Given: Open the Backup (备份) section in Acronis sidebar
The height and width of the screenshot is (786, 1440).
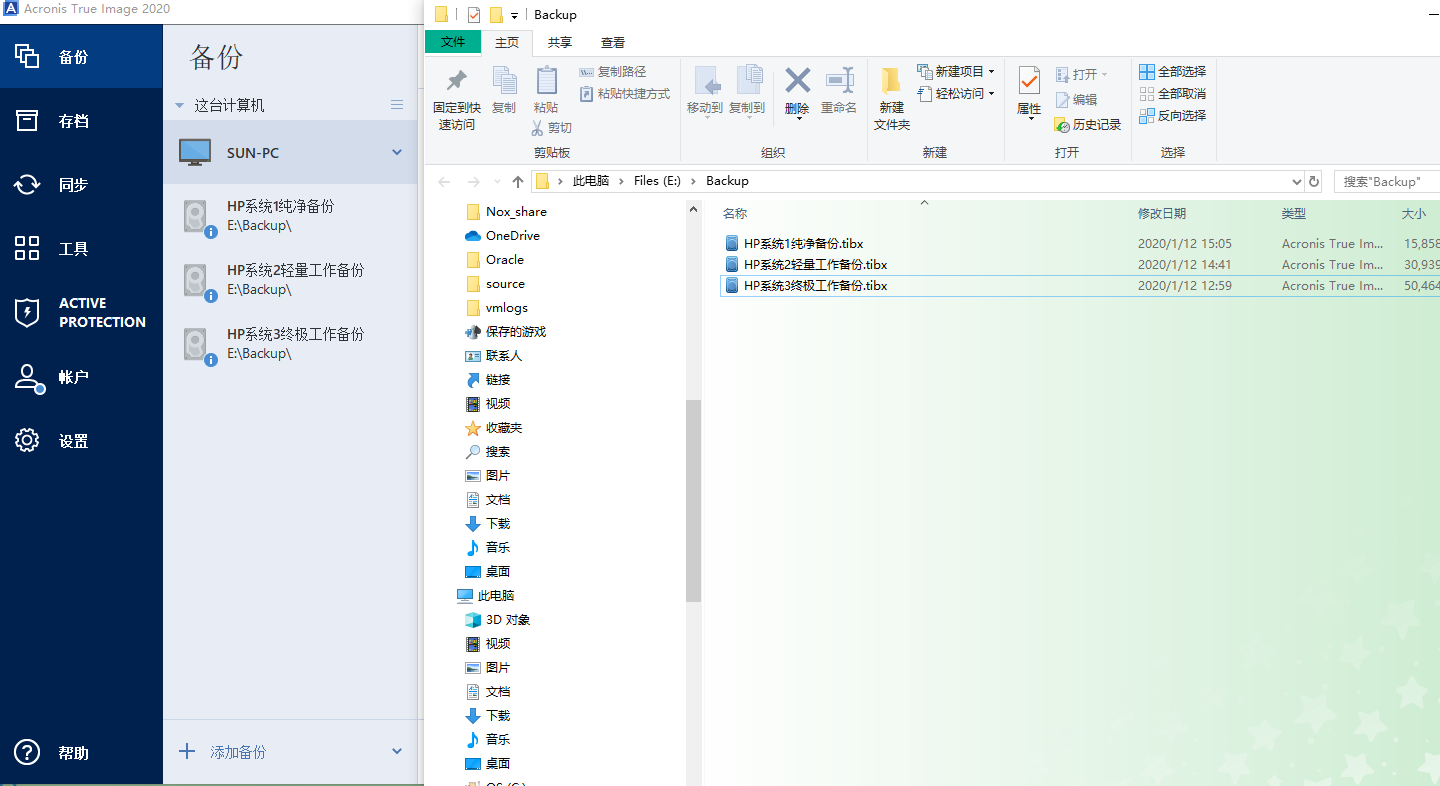Looking at the screenshot, I should pyautogui.click(x=81, y=56).
